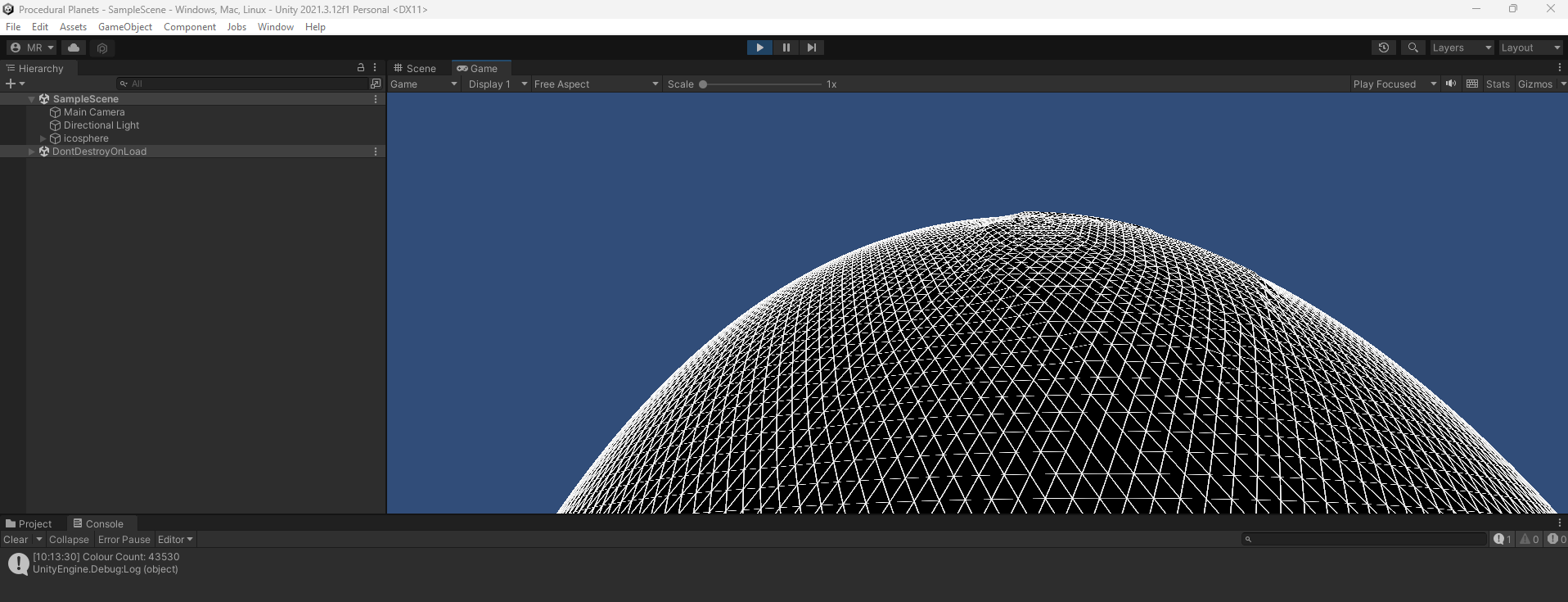This screenshot has height=602, width=1568.
Task: Open the Free Aspect dropdown
Action: [596, 84]
